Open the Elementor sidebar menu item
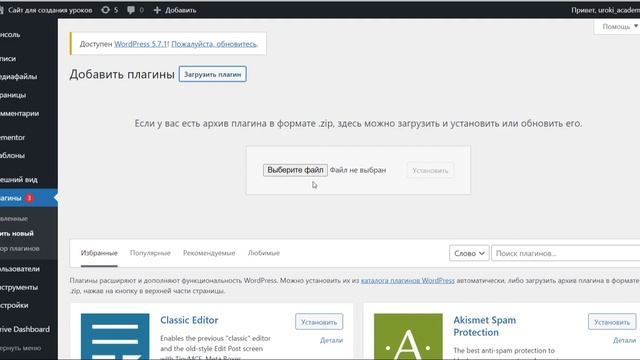This screenshot has width=640, height=360. click(x=29, y=138)
